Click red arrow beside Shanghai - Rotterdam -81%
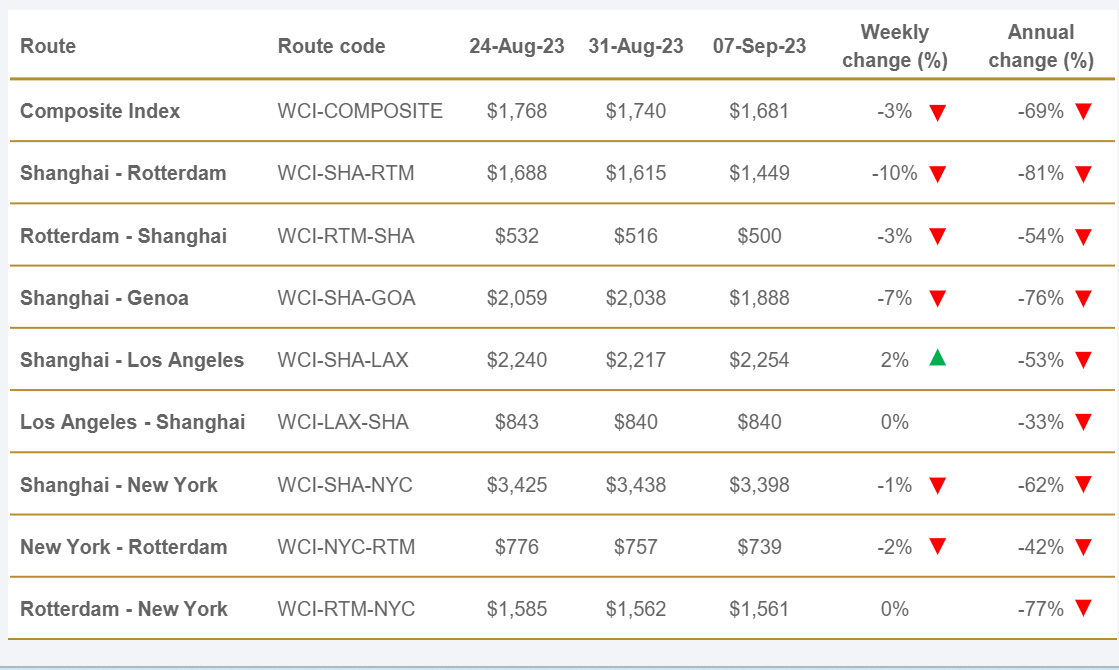 (x=1083, y=174)
